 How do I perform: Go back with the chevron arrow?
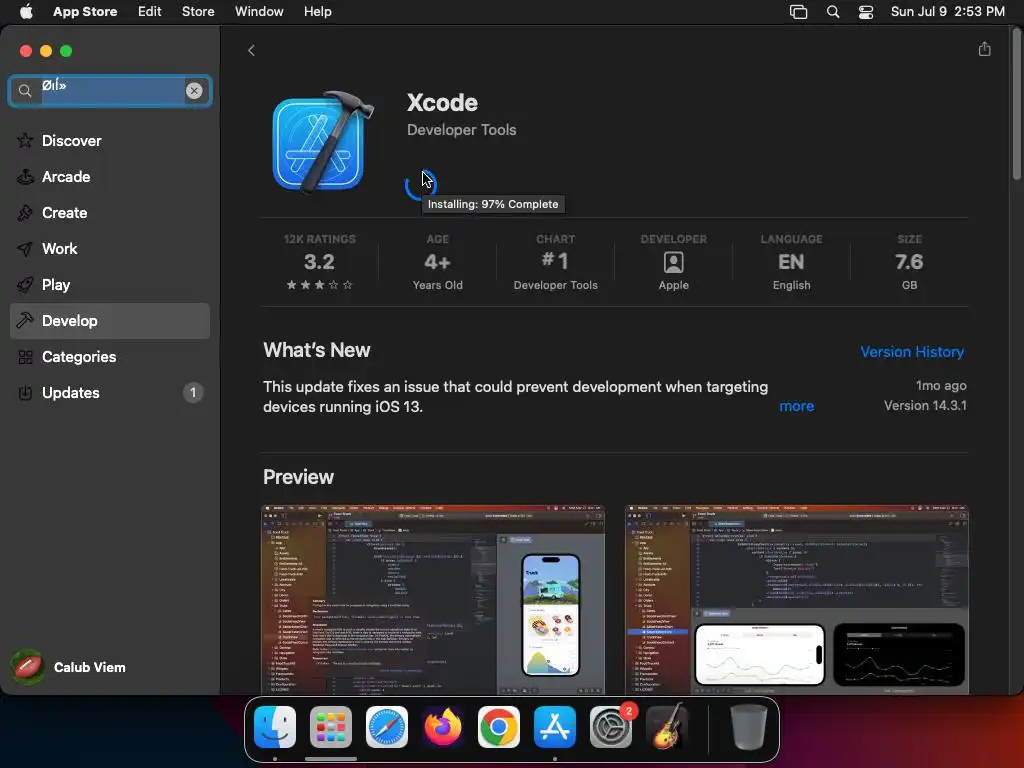[251, 50]
